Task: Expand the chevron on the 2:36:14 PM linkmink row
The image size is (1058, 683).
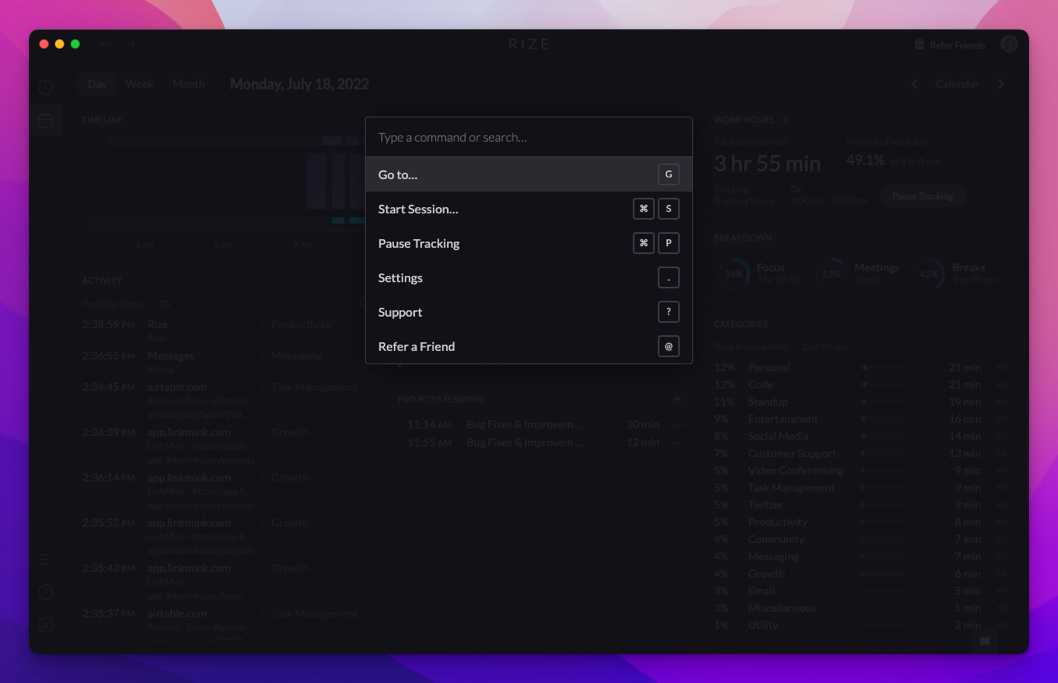Action: tap(263, 478)
